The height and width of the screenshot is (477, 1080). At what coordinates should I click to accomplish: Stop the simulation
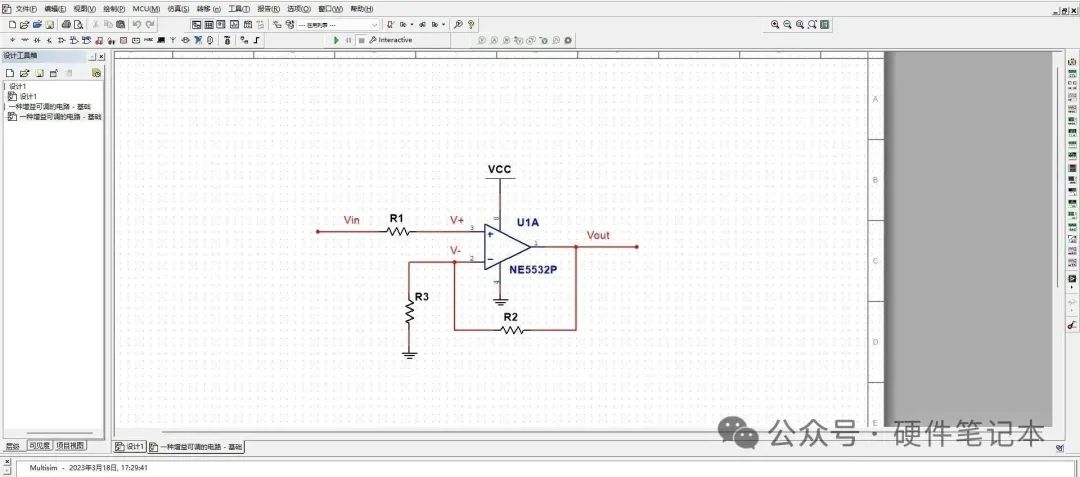pyautogui.click(x=360, y=40)
